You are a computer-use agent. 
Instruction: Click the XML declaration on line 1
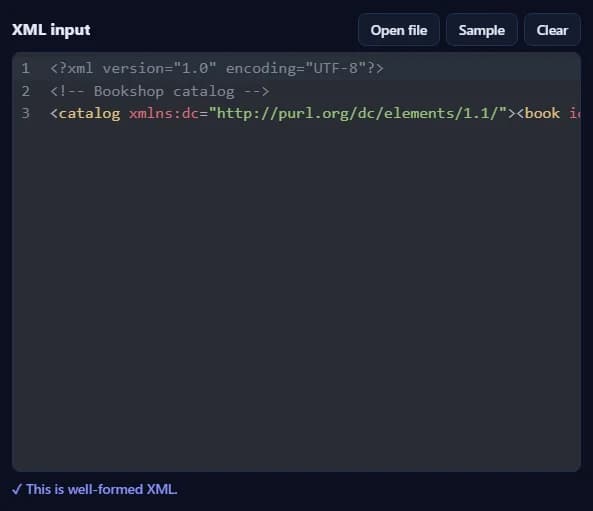(217, 68)
